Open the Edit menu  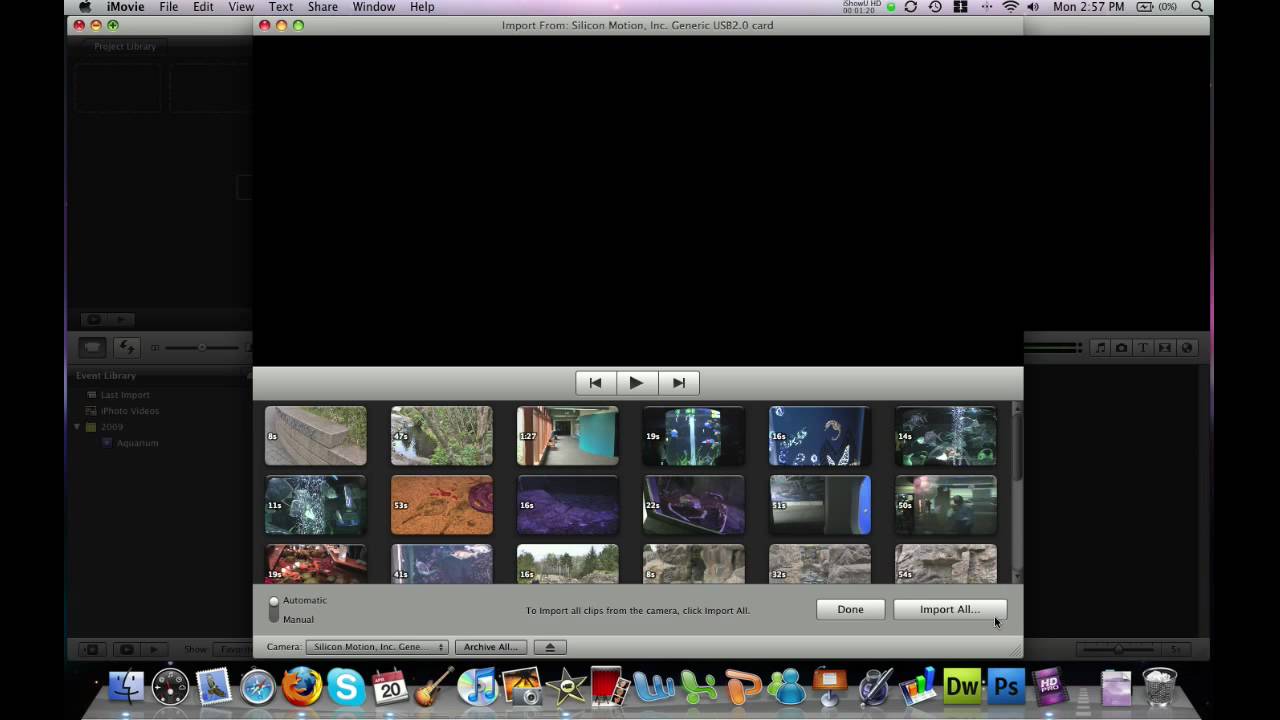tap(204, 7)
